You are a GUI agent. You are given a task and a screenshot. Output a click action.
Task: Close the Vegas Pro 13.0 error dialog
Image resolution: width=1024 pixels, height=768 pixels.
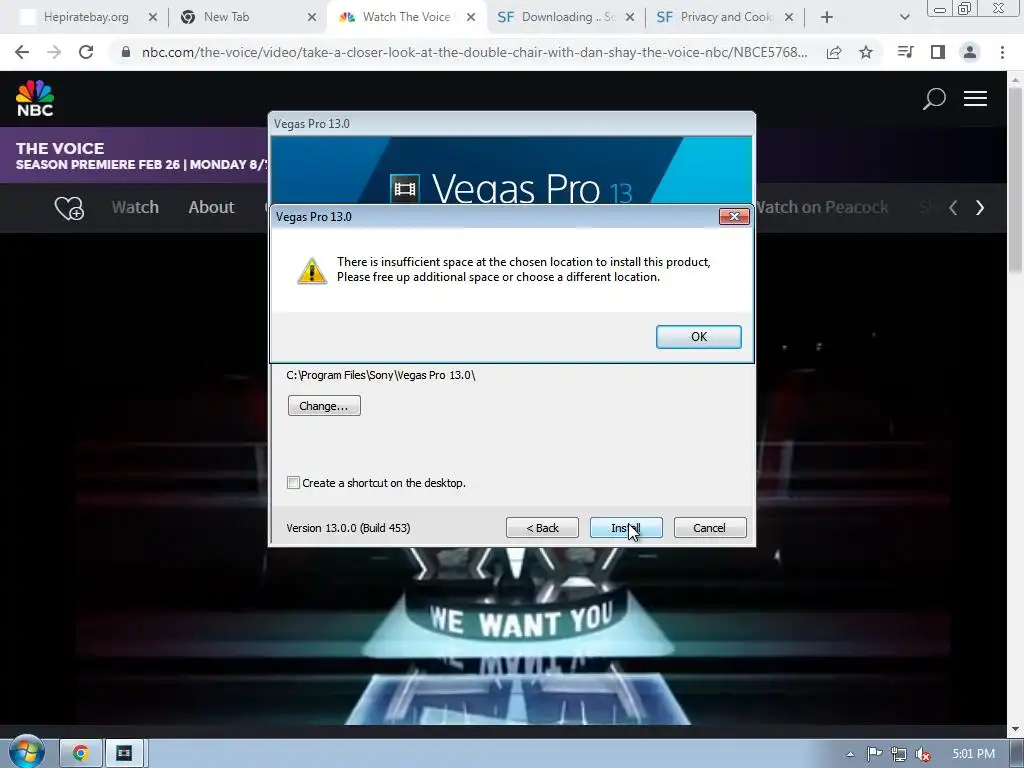click(x=733, y=216)
